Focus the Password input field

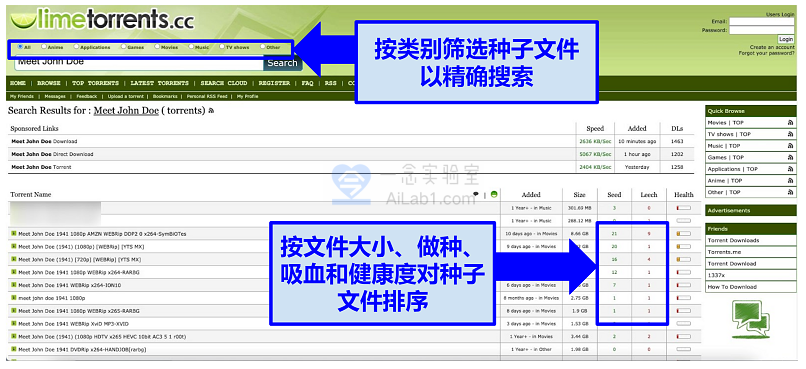click(762, 30)
